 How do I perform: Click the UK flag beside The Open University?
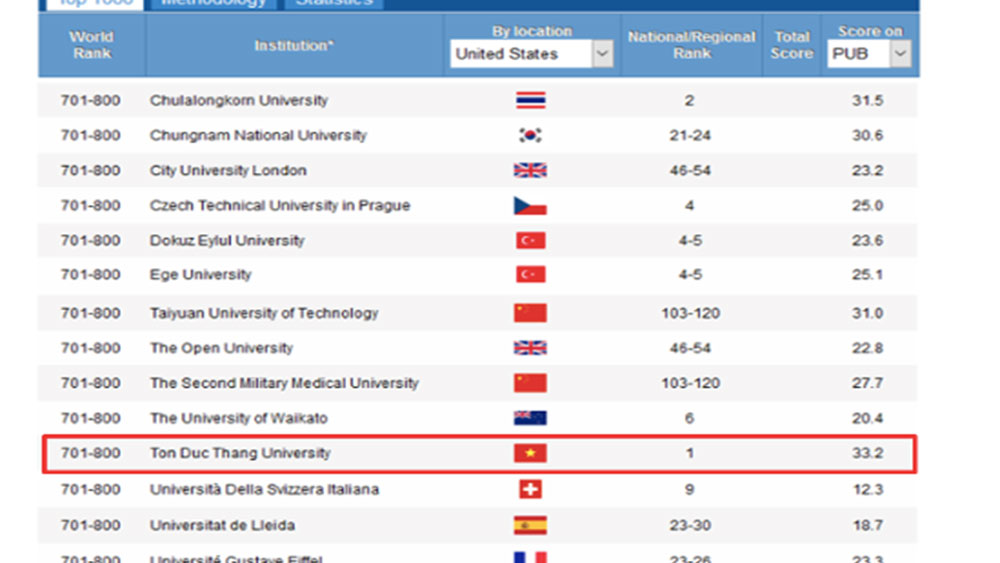(x=530, y=348)
